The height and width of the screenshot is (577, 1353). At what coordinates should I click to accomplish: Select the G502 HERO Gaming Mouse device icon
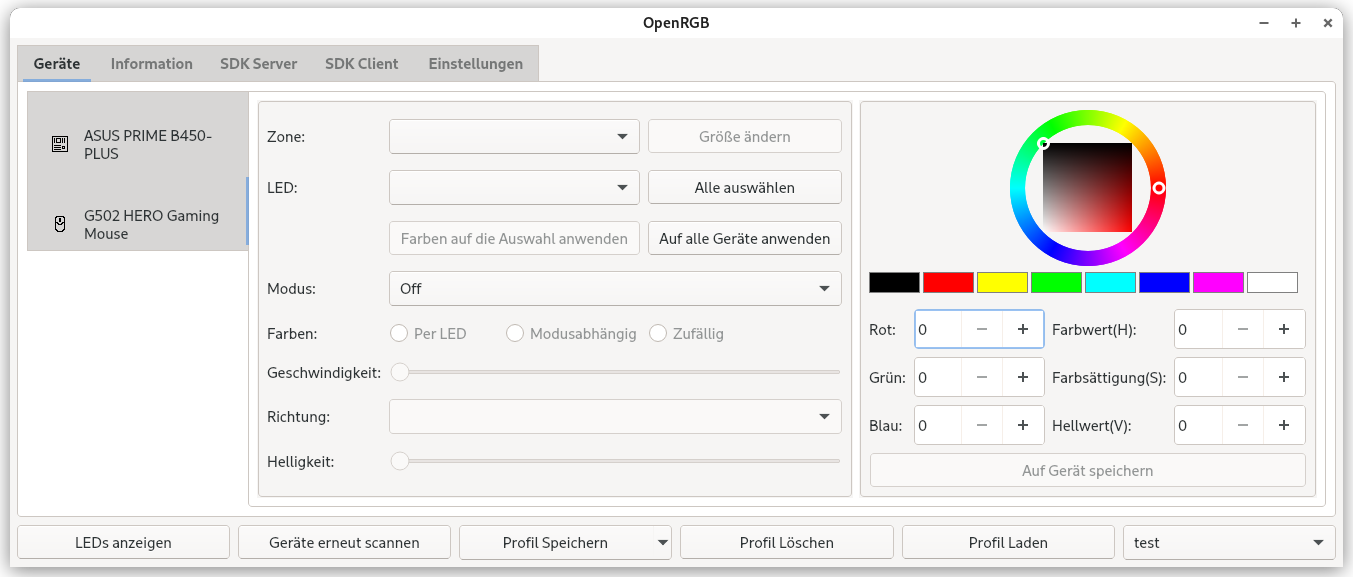[x=58, y=223]
